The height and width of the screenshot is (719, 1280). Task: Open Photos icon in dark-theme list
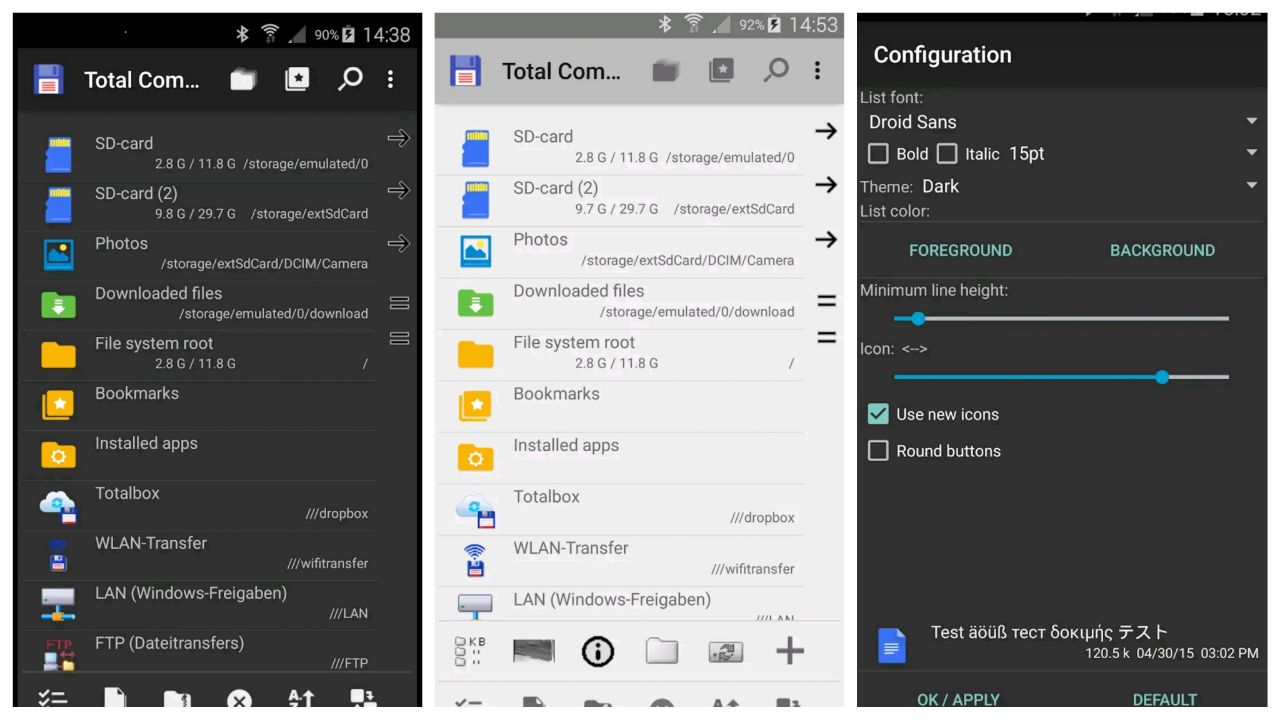click(x=59, y=256)
